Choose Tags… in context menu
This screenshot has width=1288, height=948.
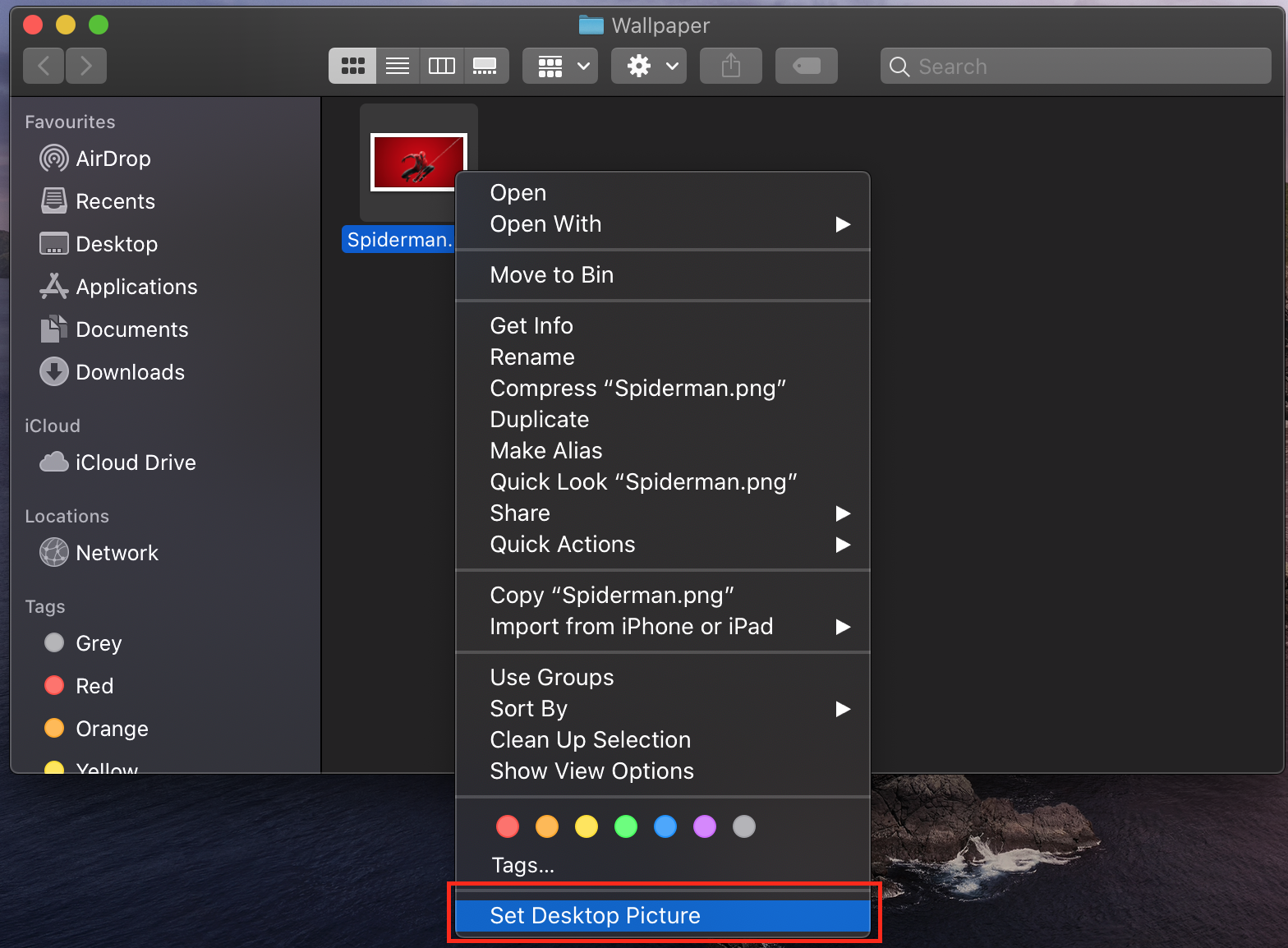662,865
